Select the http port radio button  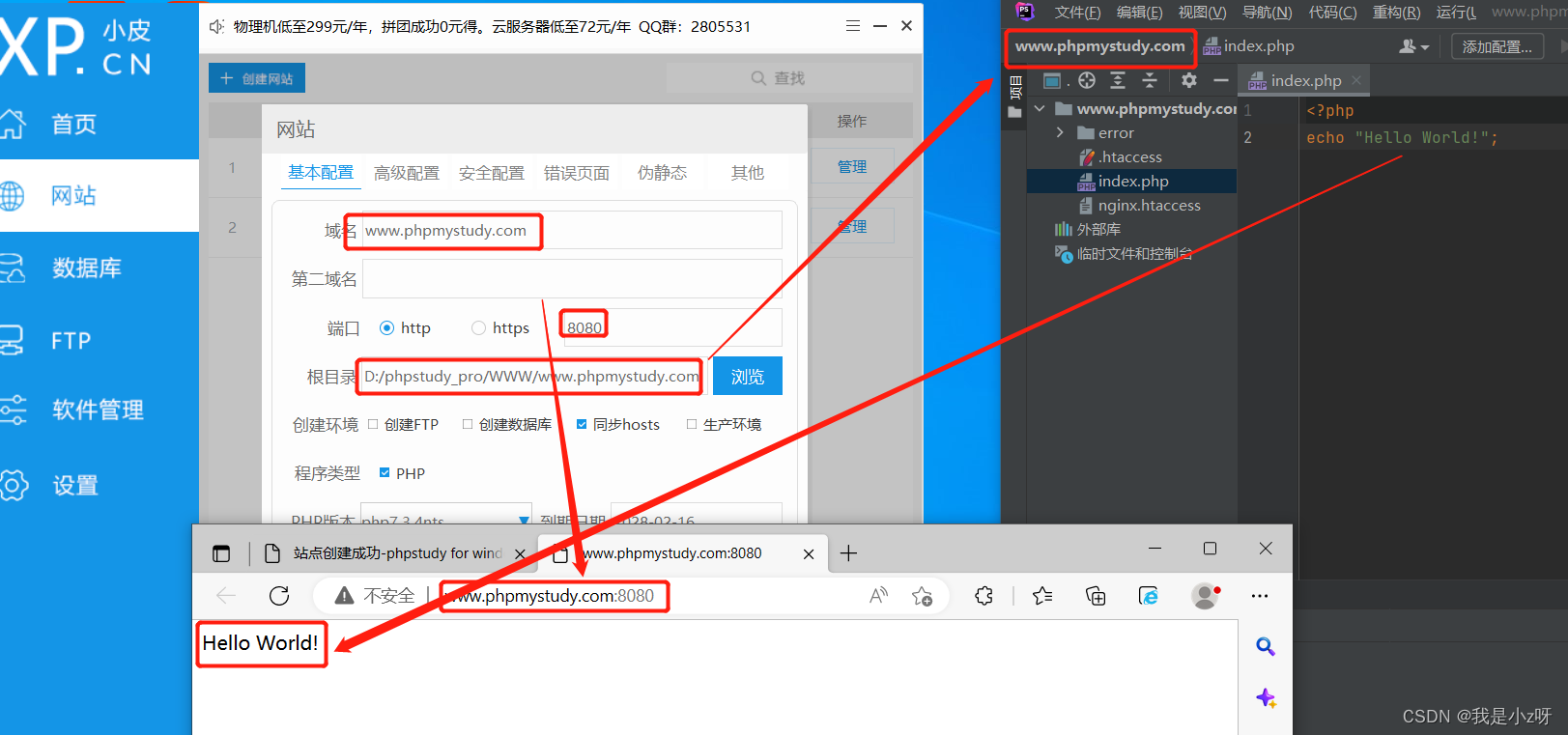pyautogui.click(x=386, y=328)
